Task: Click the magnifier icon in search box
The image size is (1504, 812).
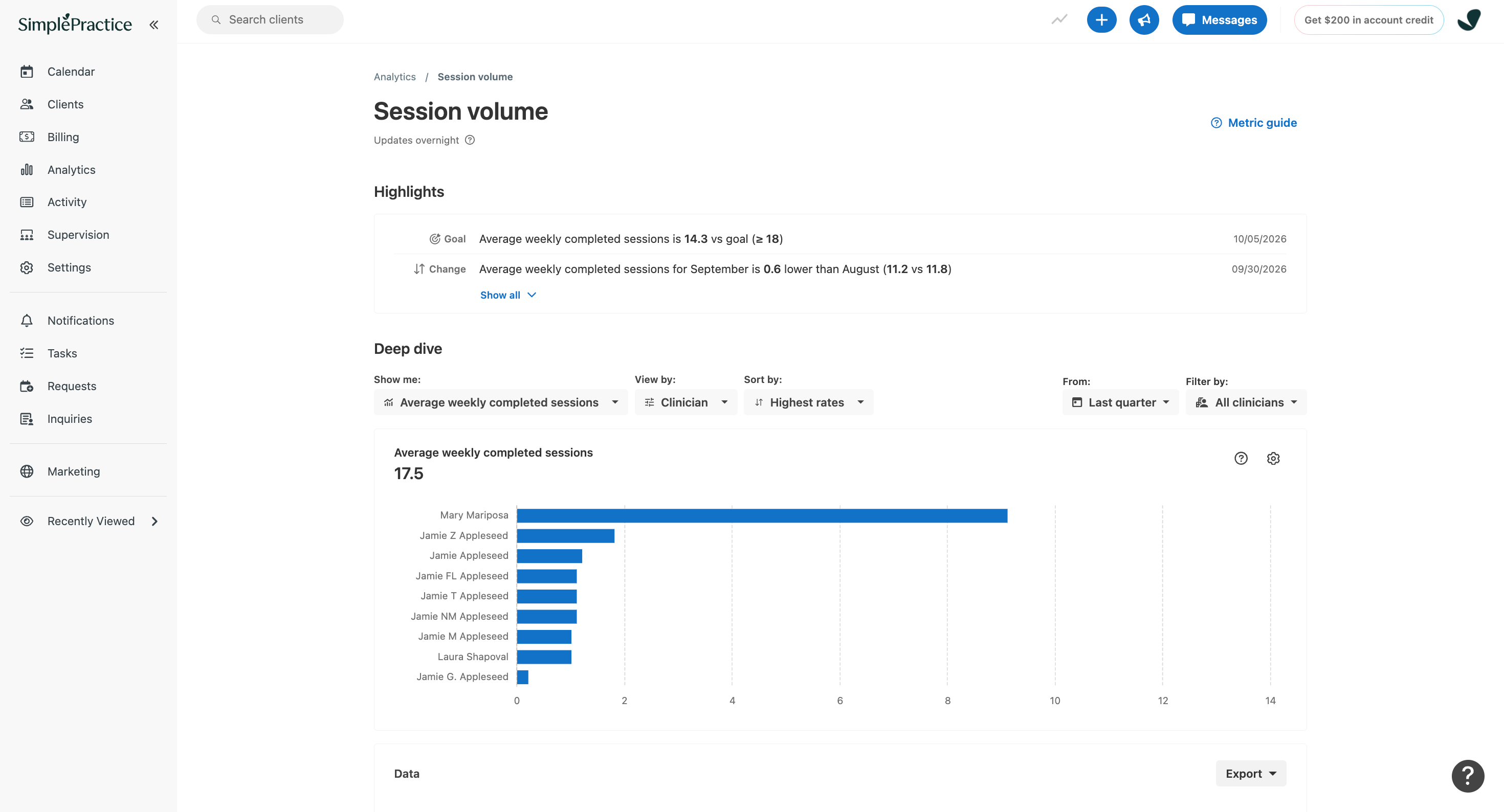Action: click(x=216, y=20)
